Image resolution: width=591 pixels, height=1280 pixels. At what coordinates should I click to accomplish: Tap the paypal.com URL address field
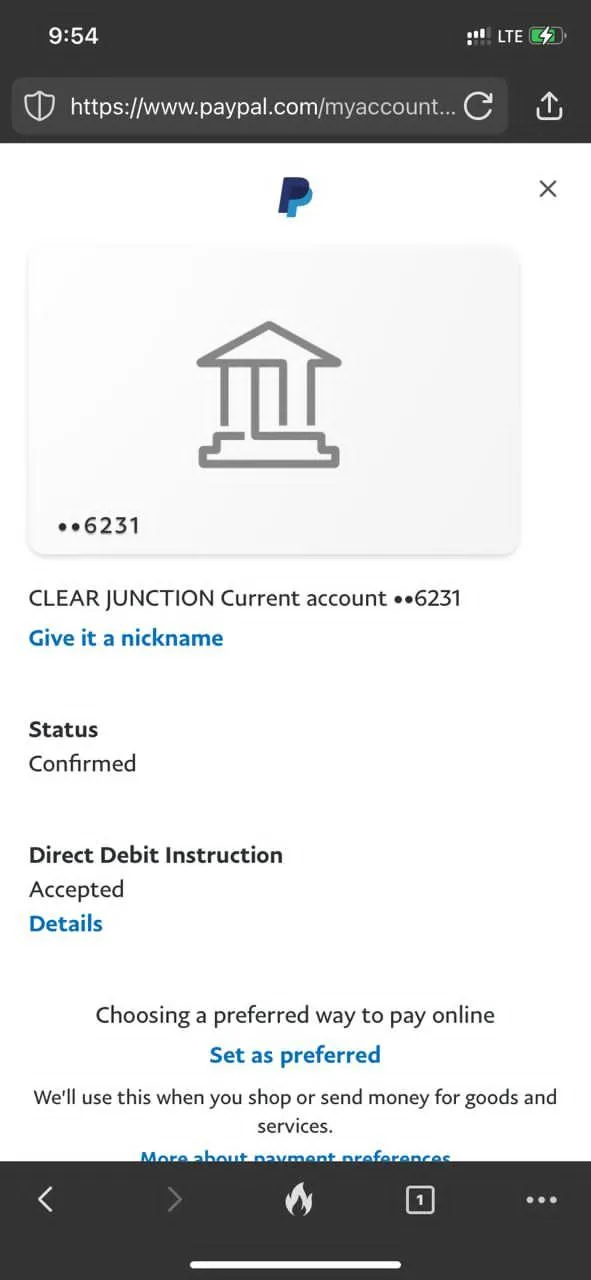click(x=260, y=106)
